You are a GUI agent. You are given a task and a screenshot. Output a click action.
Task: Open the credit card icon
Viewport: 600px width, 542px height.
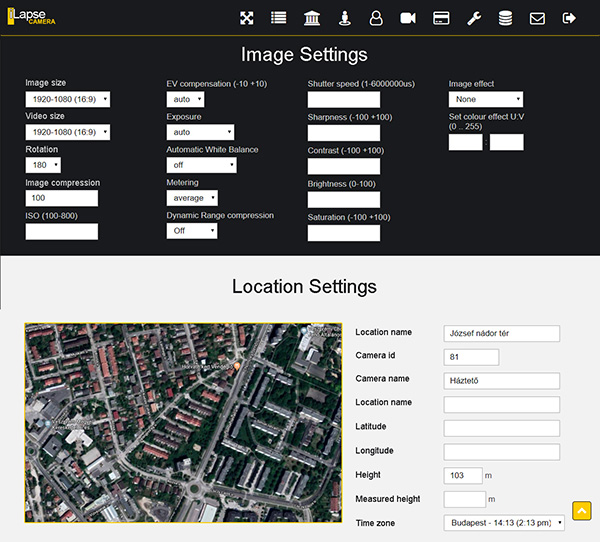tap(440, 18)
